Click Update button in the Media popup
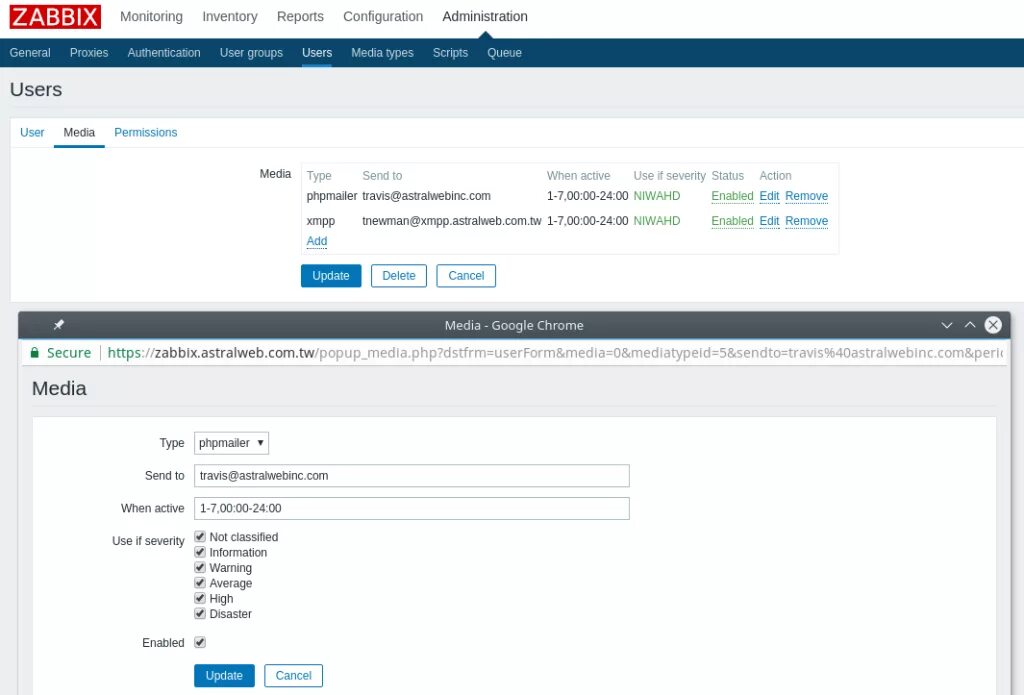 pyautogui.click(x=224, y=675)
